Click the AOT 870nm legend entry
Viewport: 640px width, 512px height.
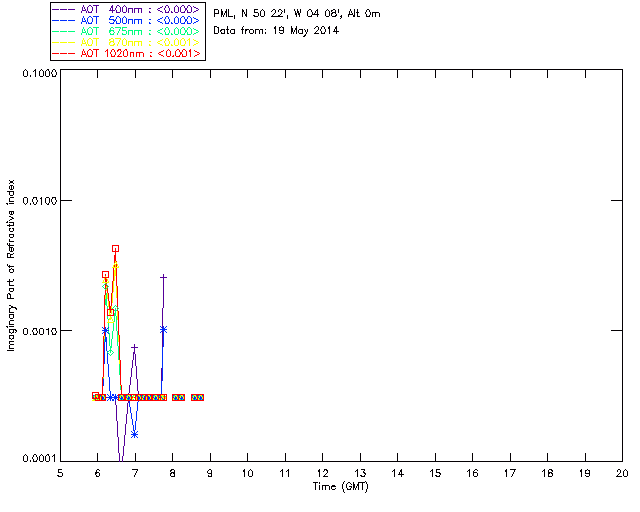click(x=127, y=42)
